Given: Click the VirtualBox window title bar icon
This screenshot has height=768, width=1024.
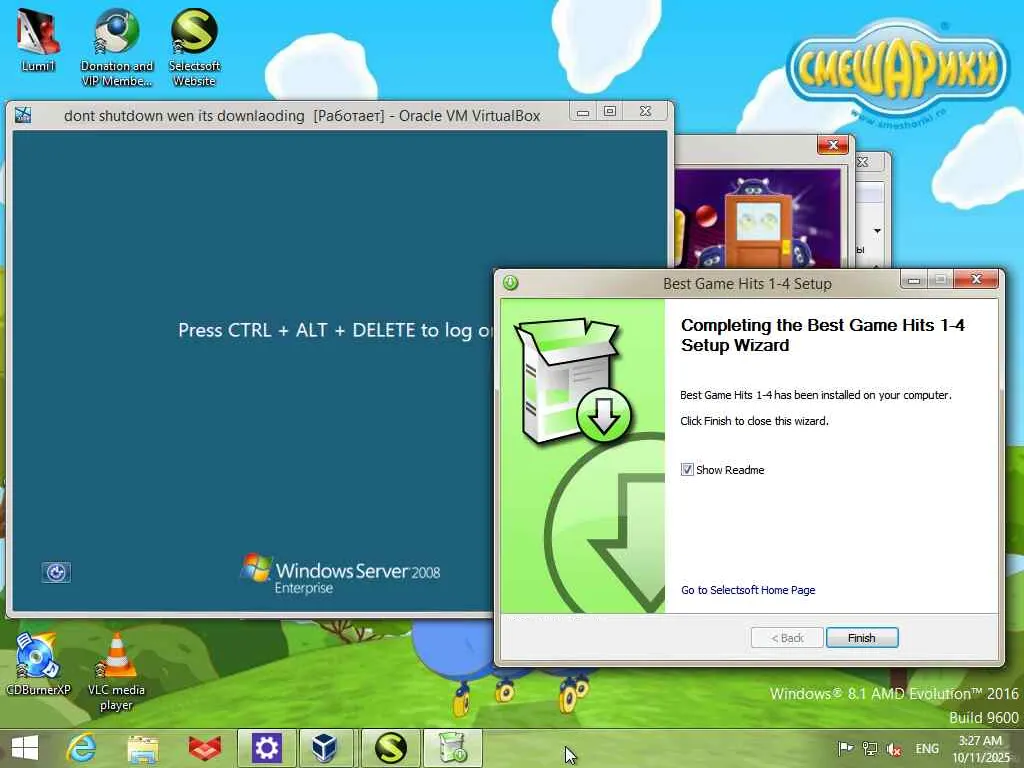Looking at the screenshot, I should pos(23,115).
